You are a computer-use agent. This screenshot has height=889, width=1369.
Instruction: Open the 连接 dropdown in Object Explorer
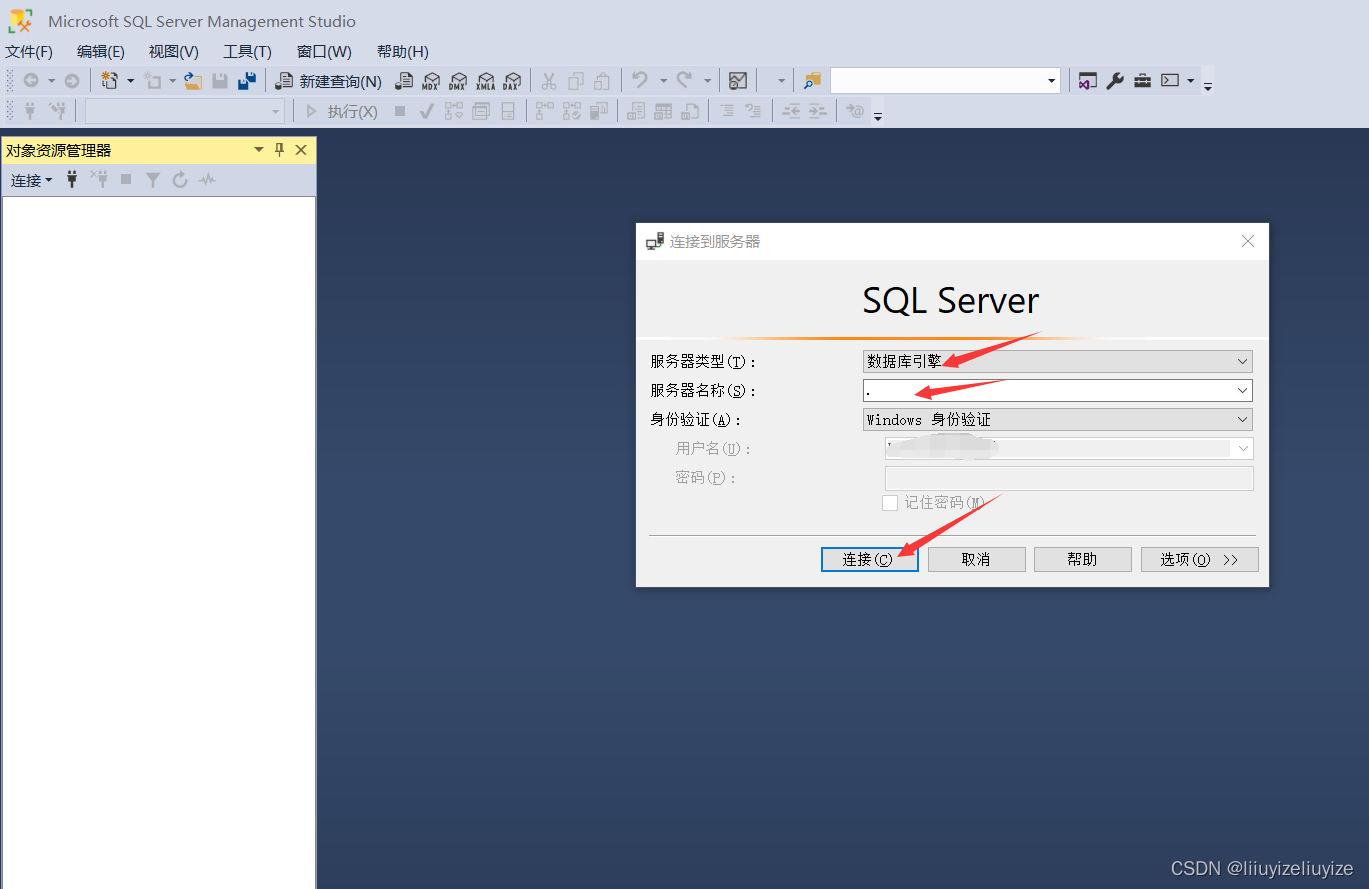[x=32, y=180]
